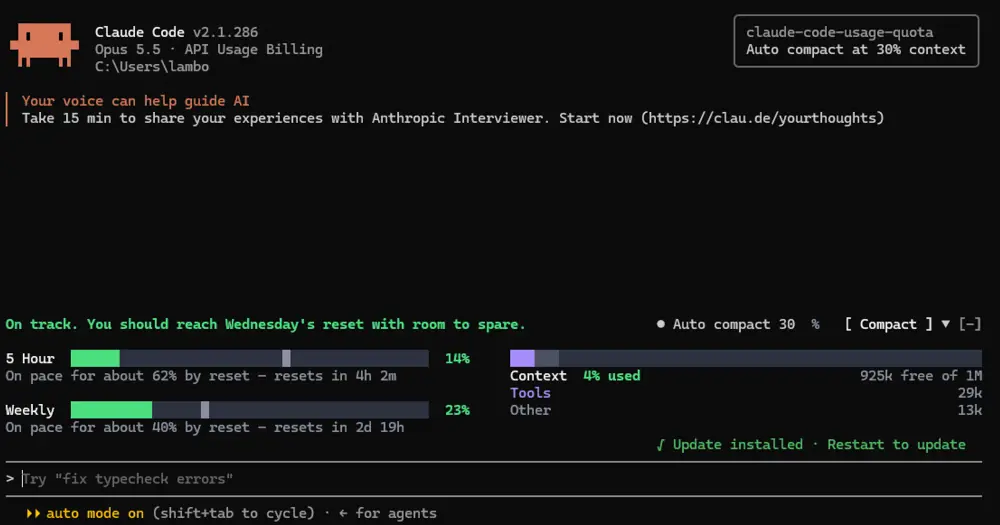Click the 'Context' label
The width and height of the screenshot is (1000, 525).
click(x=538, y=376)
